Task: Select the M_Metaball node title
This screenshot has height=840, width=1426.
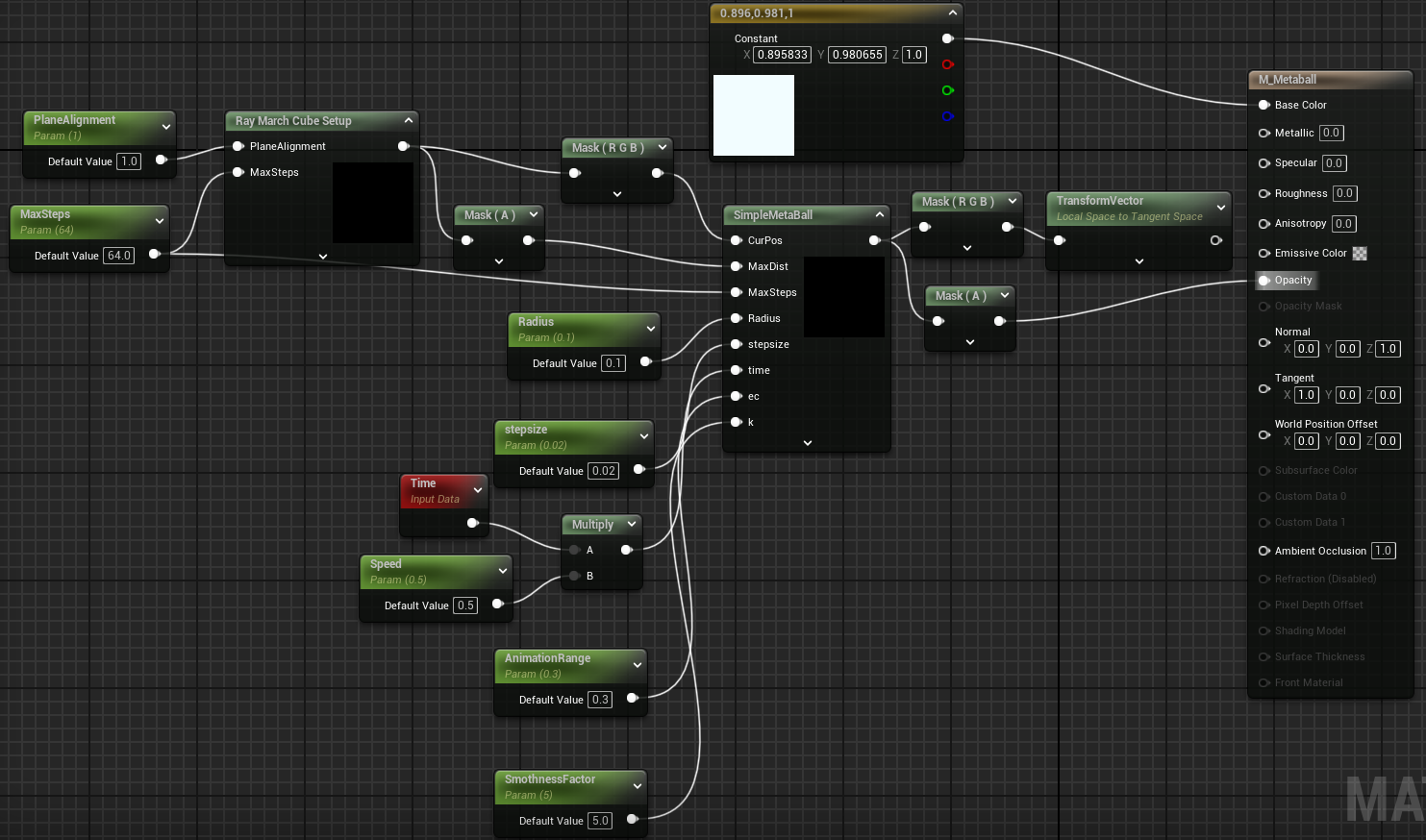Action: pyautogui.click(x=1288, y=80)
